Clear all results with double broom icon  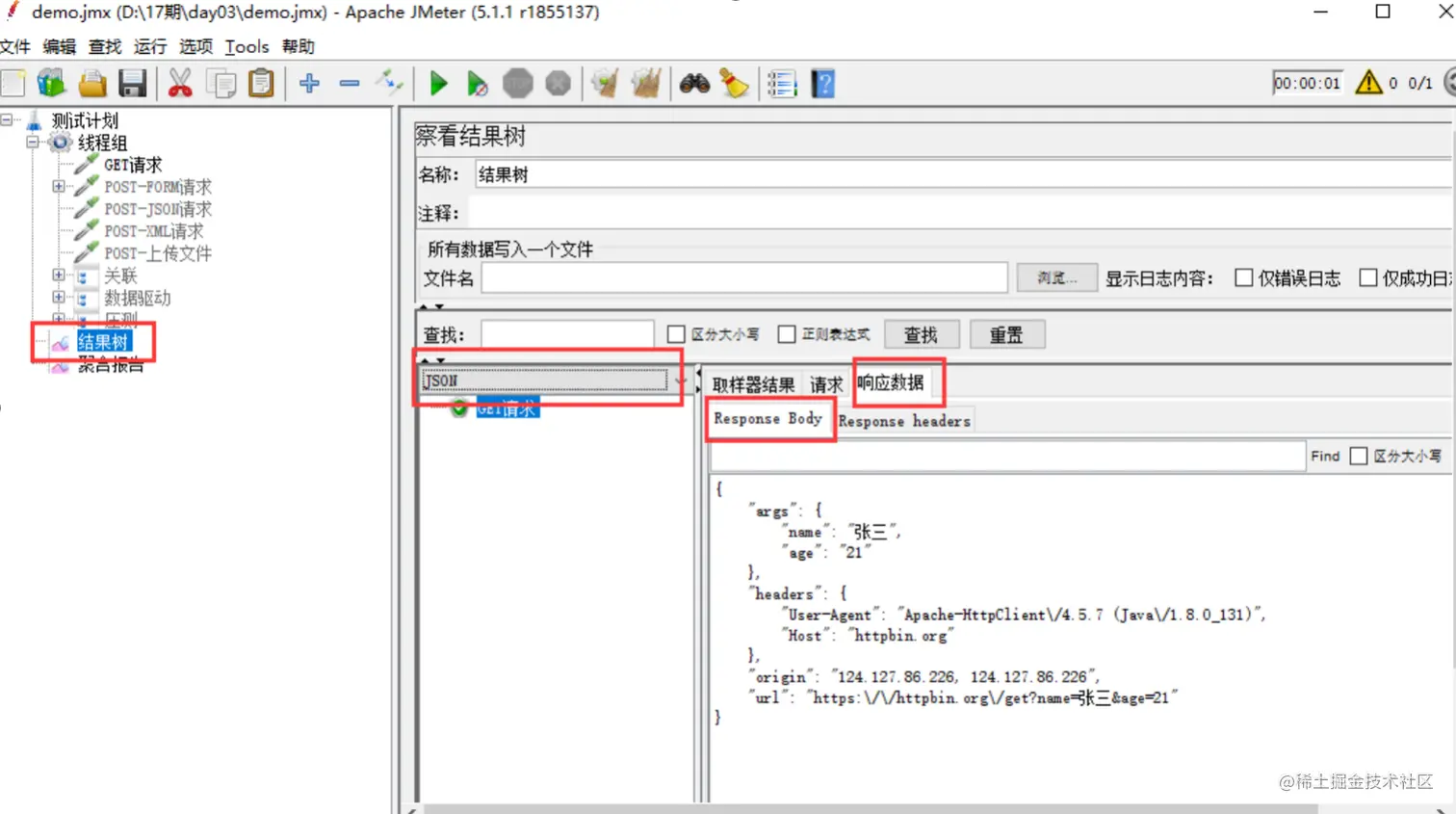pos(646,84)
